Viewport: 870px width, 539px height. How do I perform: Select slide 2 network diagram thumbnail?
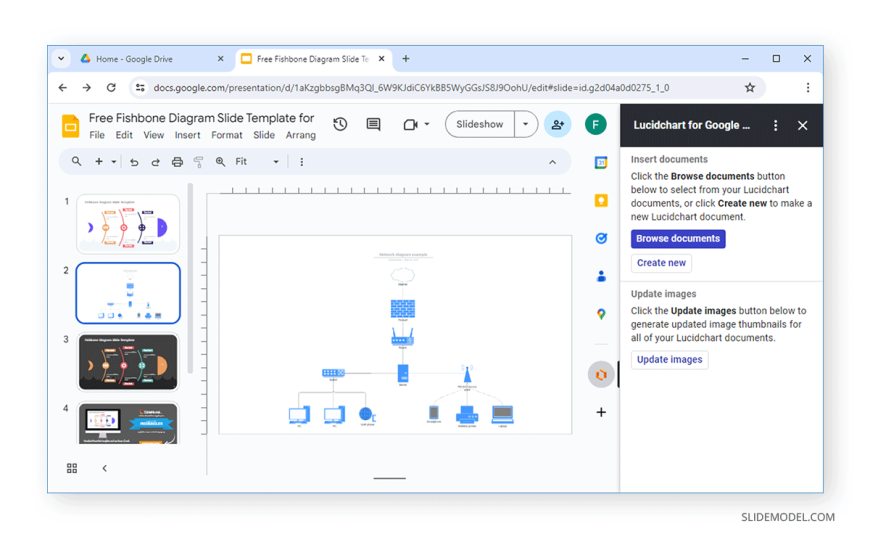coord(128,293)
